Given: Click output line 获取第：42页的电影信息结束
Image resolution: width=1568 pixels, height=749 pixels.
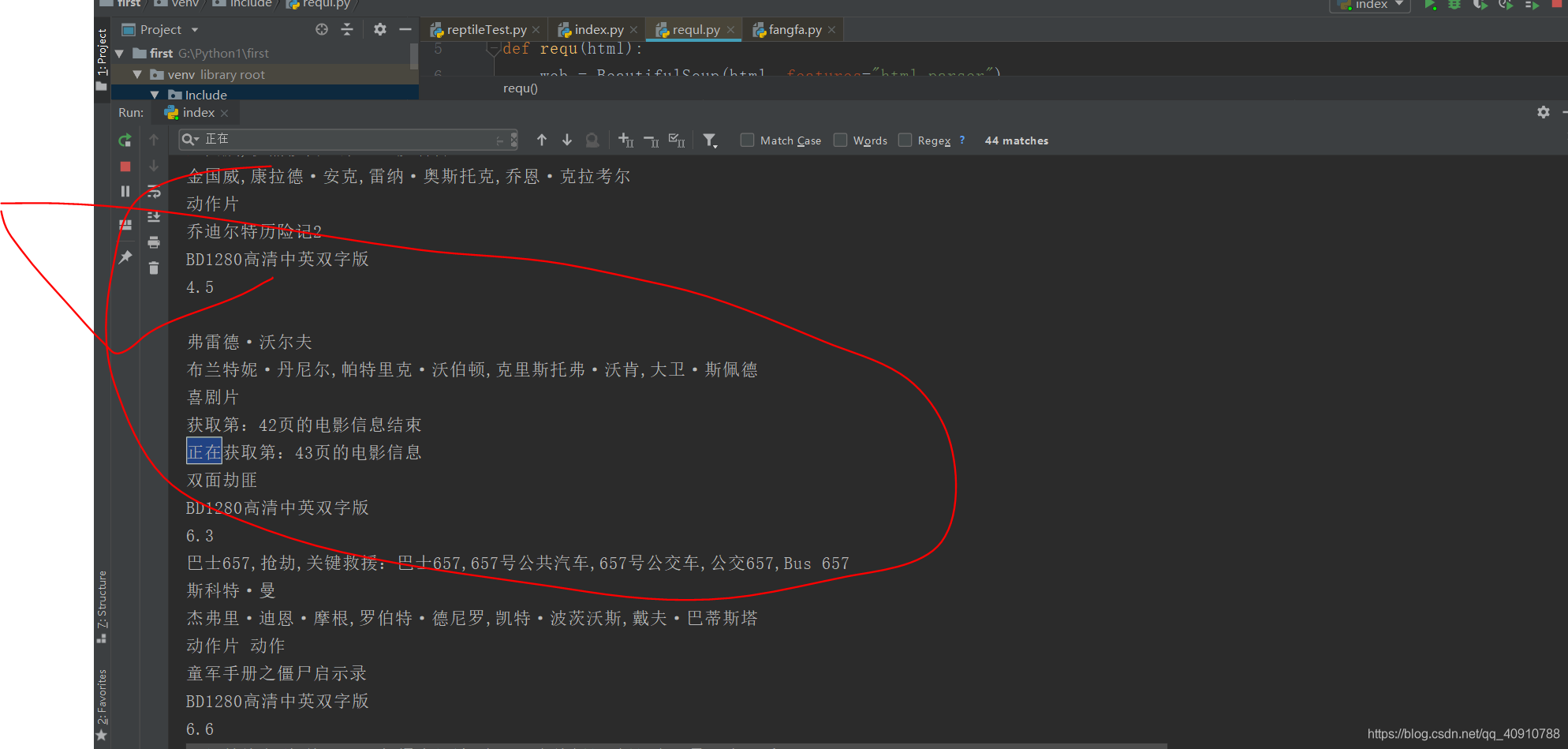Looking at the screenshot, I should point(304,425).
